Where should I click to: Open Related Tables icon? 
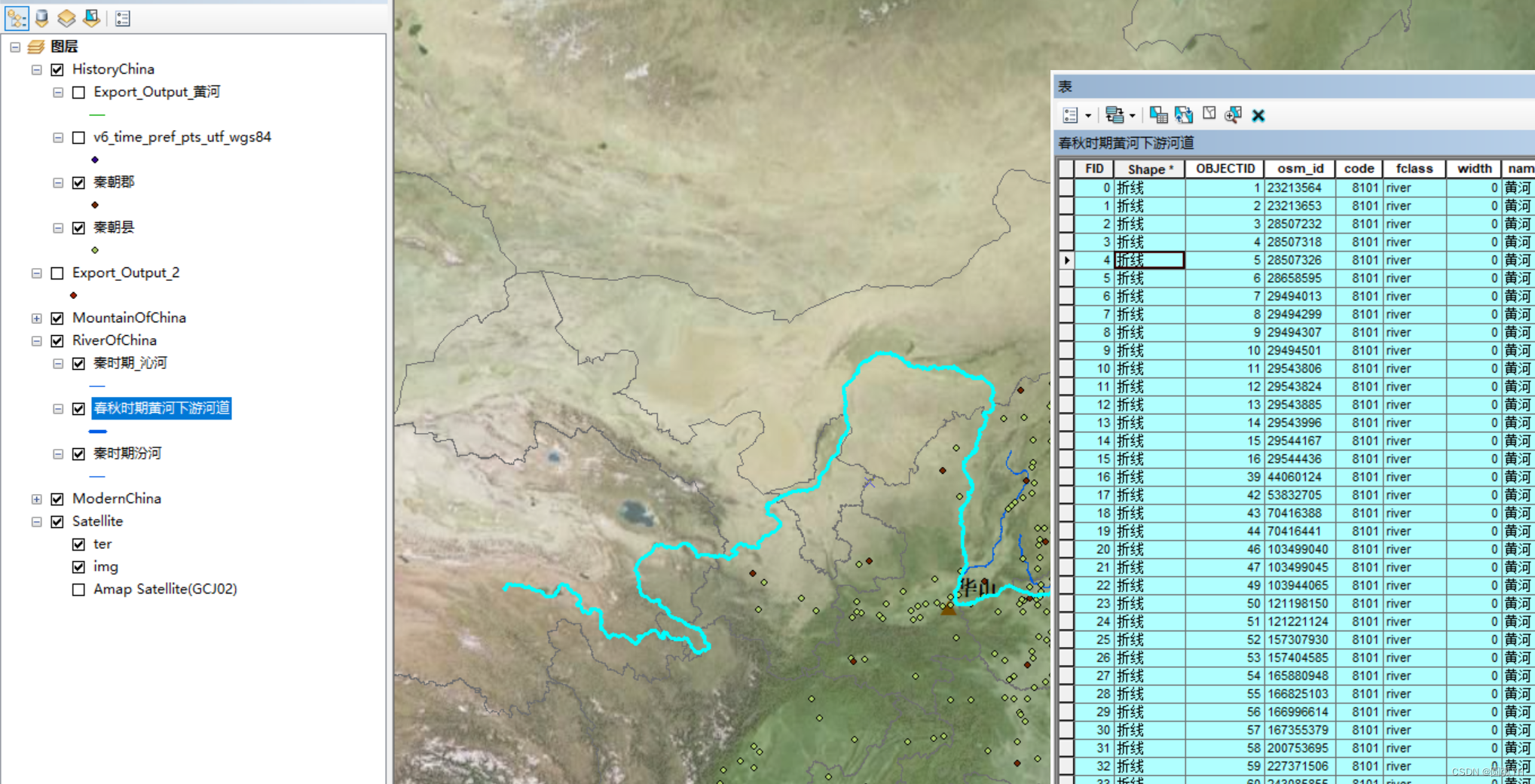coord(1115,115)
